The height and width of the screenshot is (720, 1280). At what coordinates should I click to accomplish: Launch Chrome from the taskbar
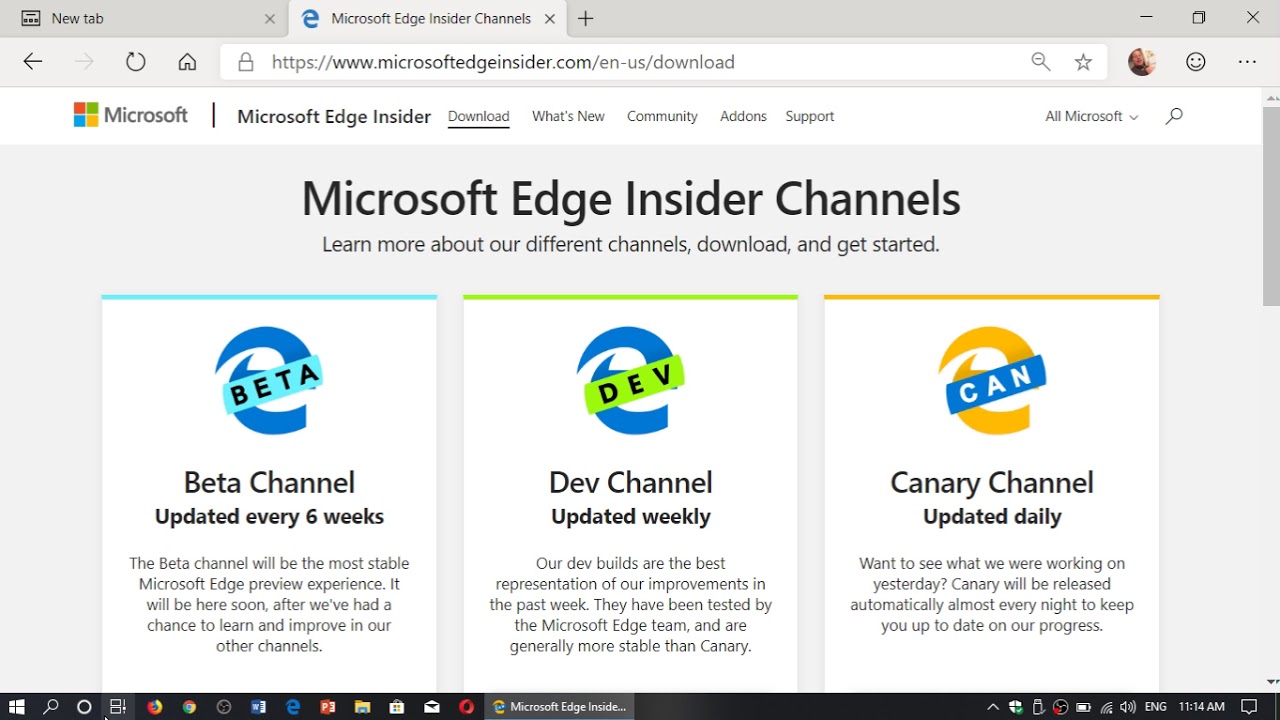coord(189,706)
